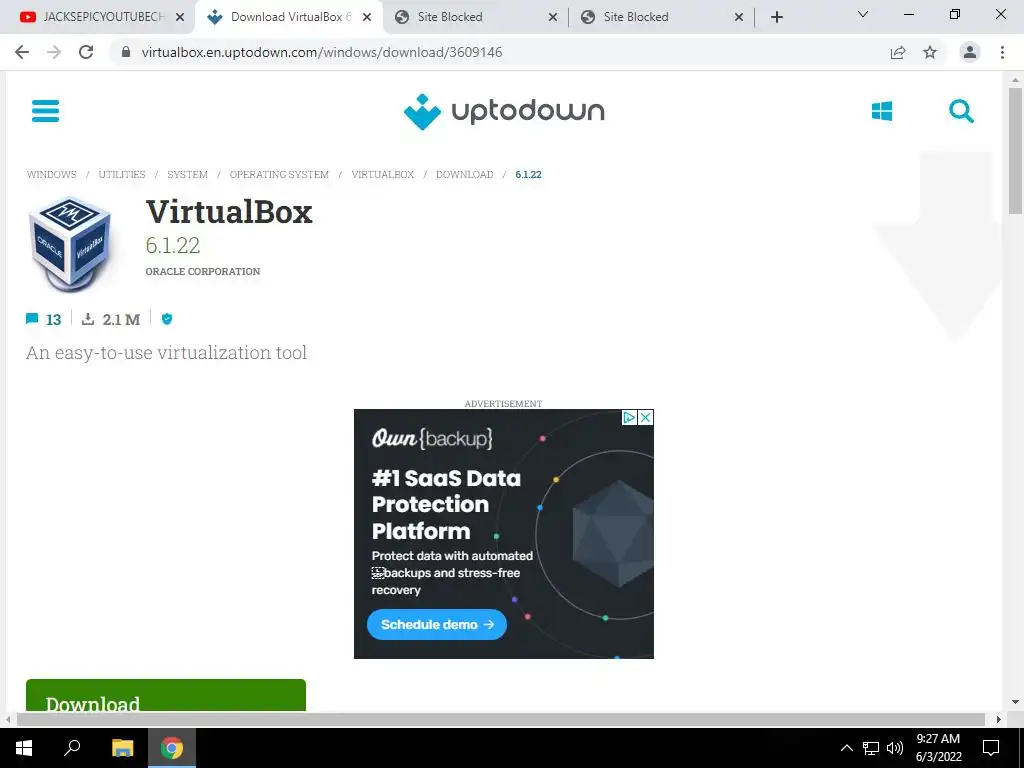
Task: Open the tab search dropdown
Action: click(863, 14)
